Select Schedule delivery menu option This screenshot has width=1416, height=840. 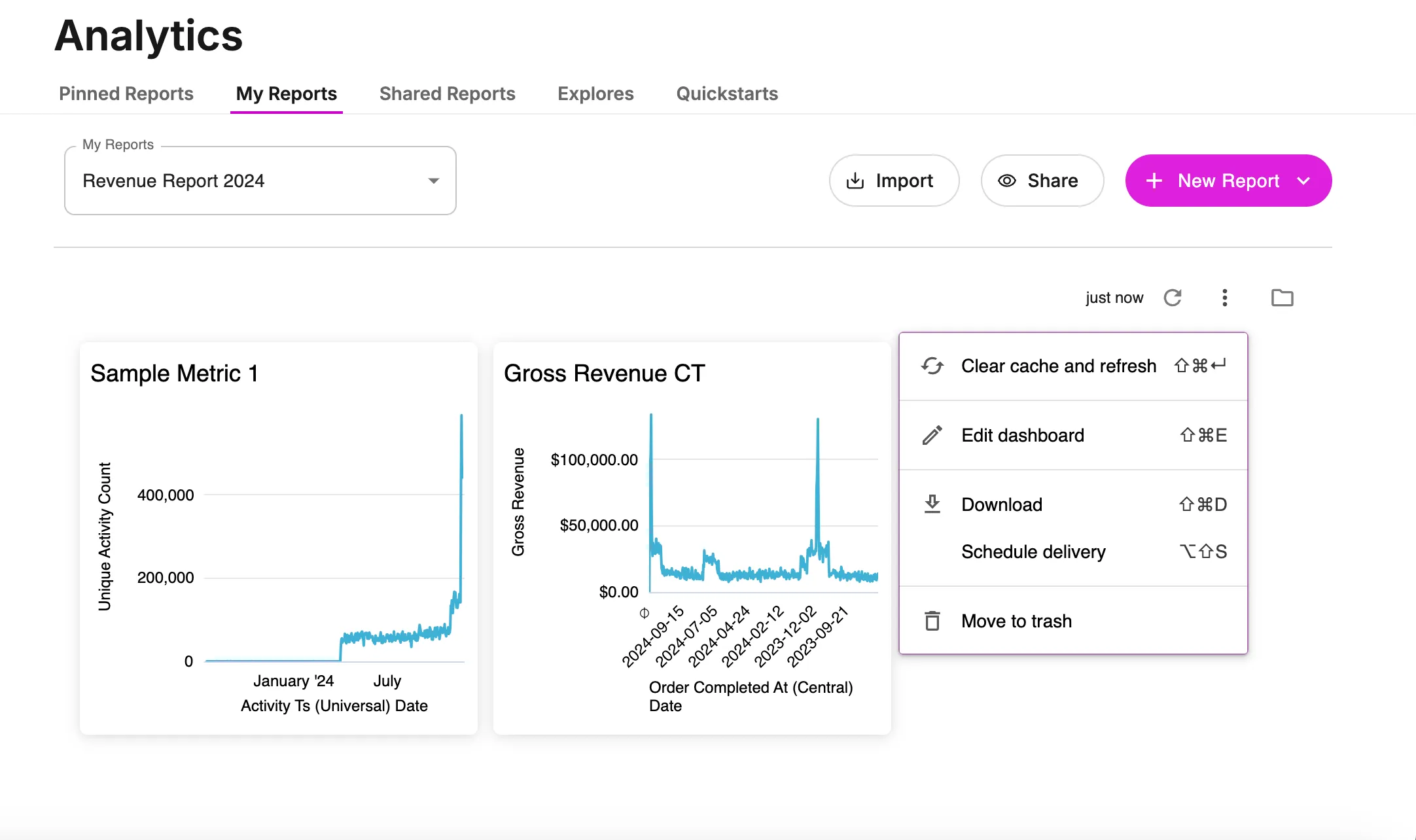1073,551
